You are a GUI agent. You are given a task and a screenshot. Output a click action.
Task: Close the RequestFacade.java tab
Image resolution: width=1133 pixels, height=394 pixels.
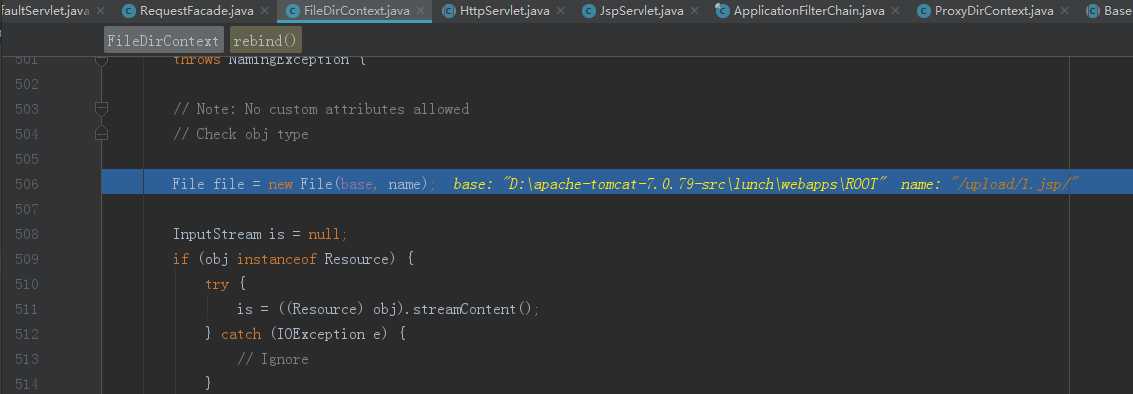(265, 12)
